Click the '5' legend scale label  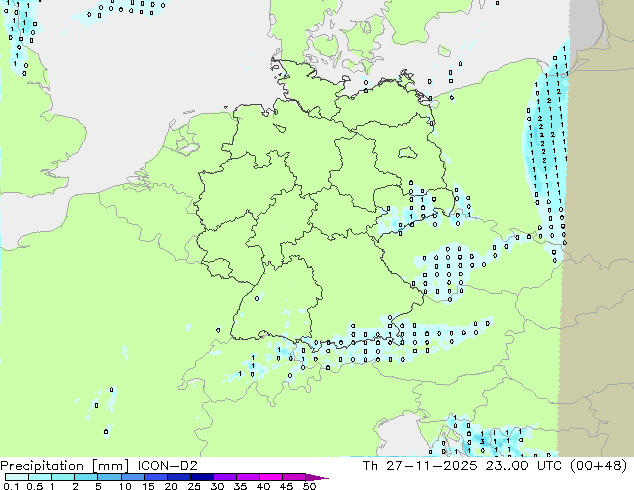coord(98,486)
